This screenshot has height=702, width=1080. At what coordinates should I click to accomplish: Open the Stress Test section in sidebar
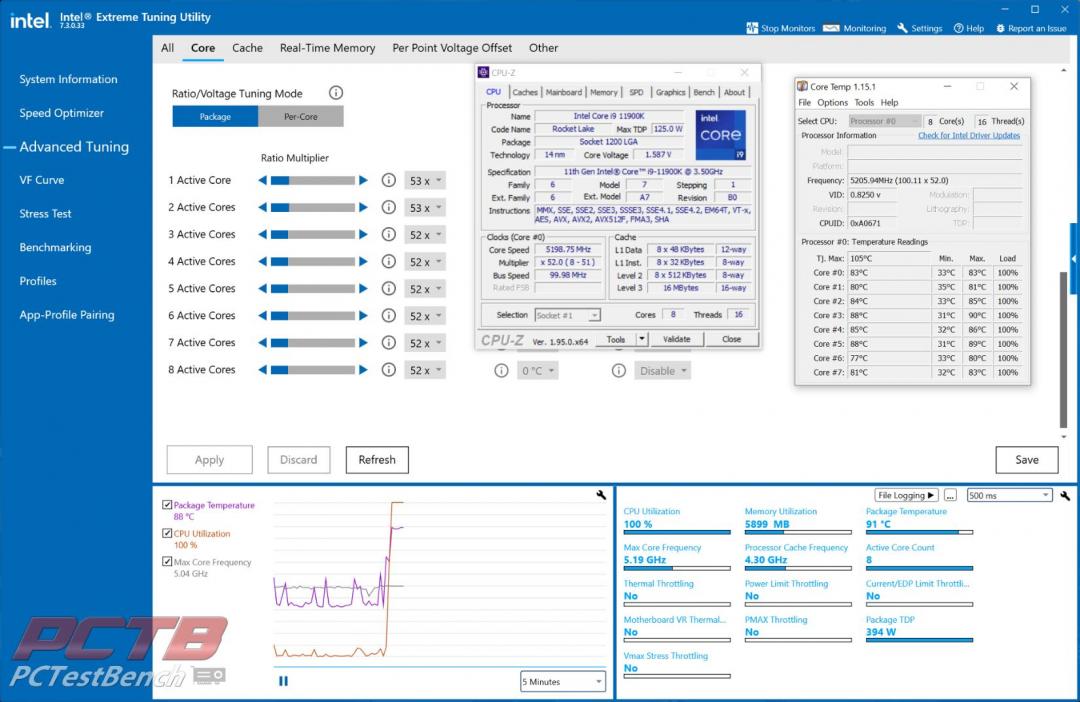45,214
